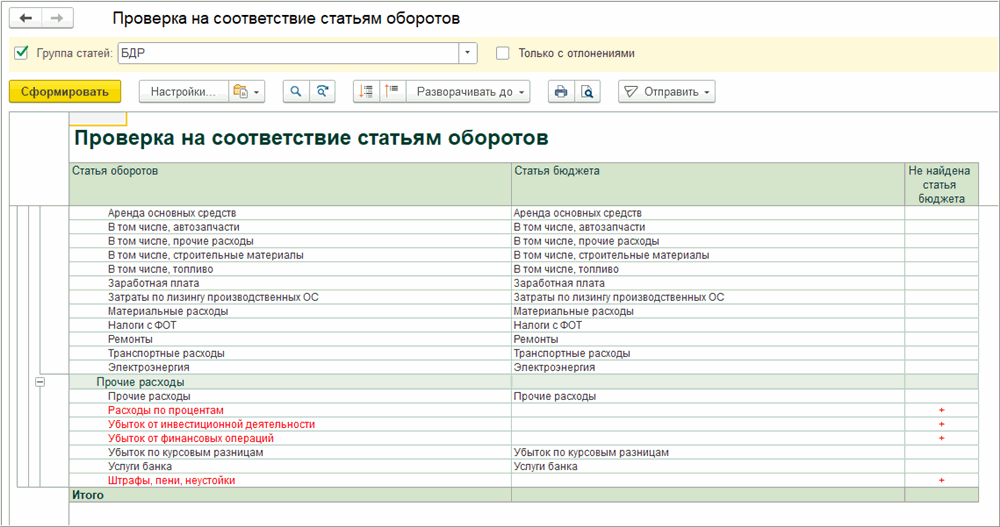Open the Отправить menu
Image resolution: width=1000 pixels, height=527 pixels.
click(666, 92)
